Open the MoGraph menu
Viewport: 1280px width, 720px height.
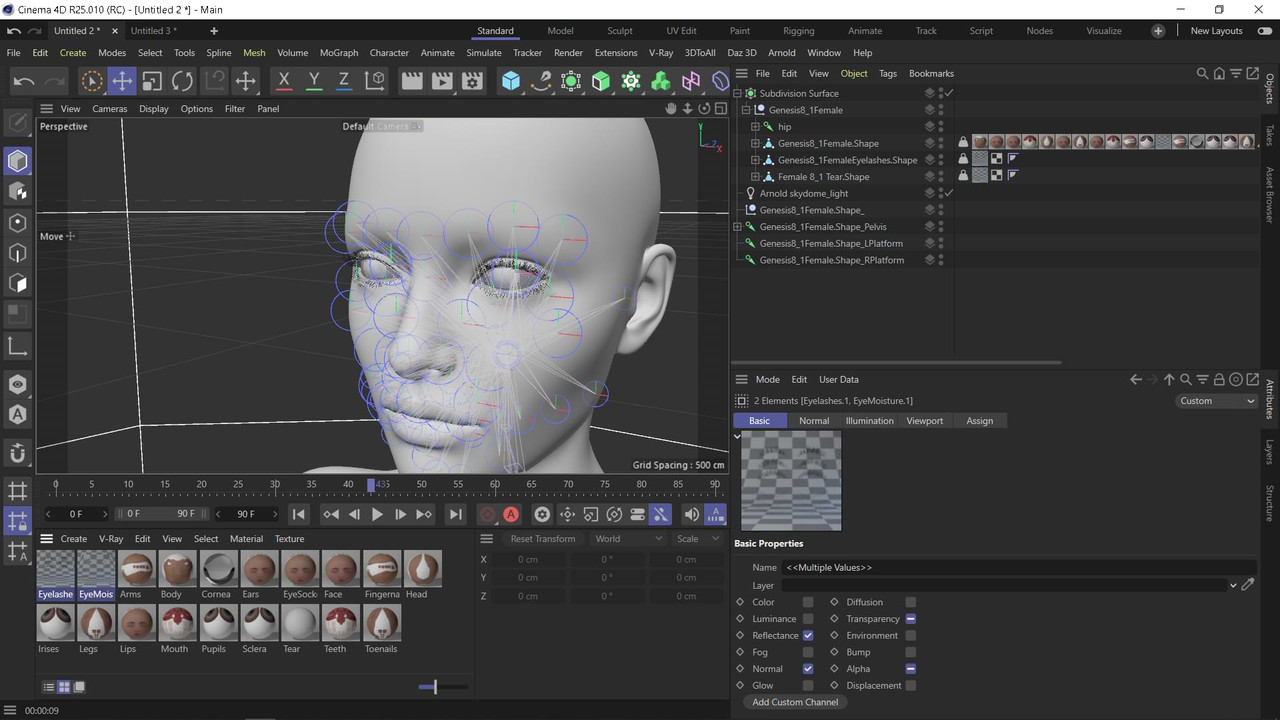click(339, 53)
